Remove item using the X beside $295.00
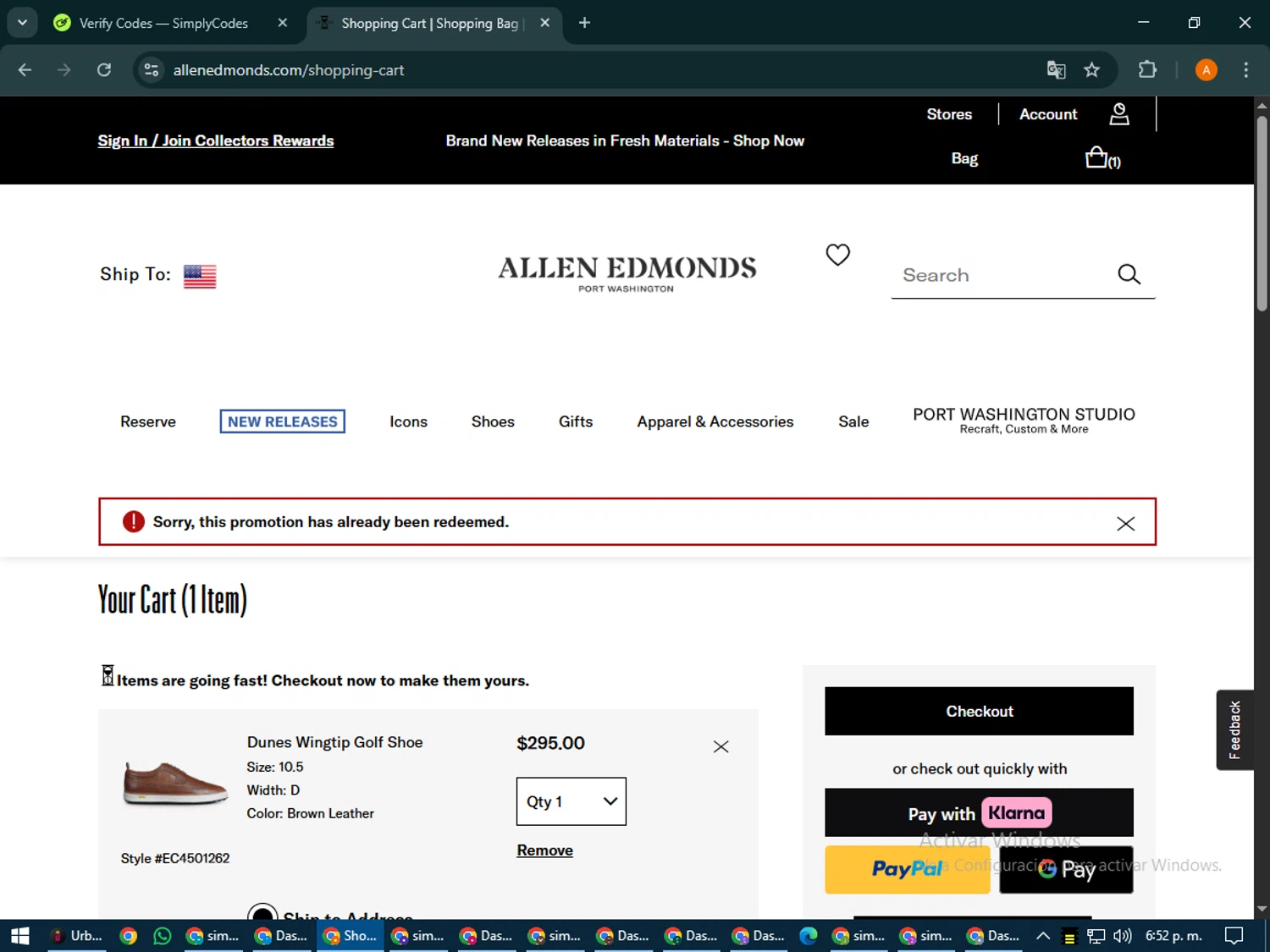Screen dimensions: 1270x952 pos(721,746)
